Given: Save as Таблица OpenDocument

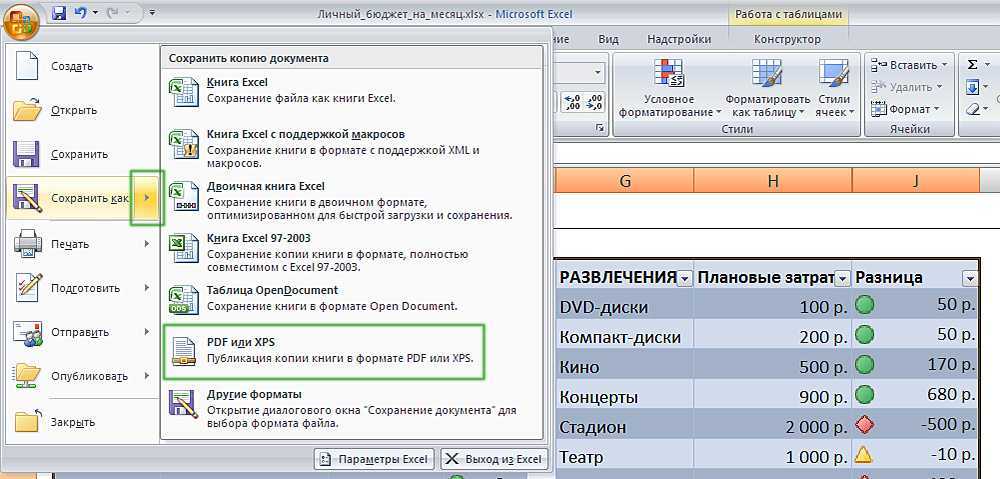Looking at the screenshot, I should coord(352,298).
